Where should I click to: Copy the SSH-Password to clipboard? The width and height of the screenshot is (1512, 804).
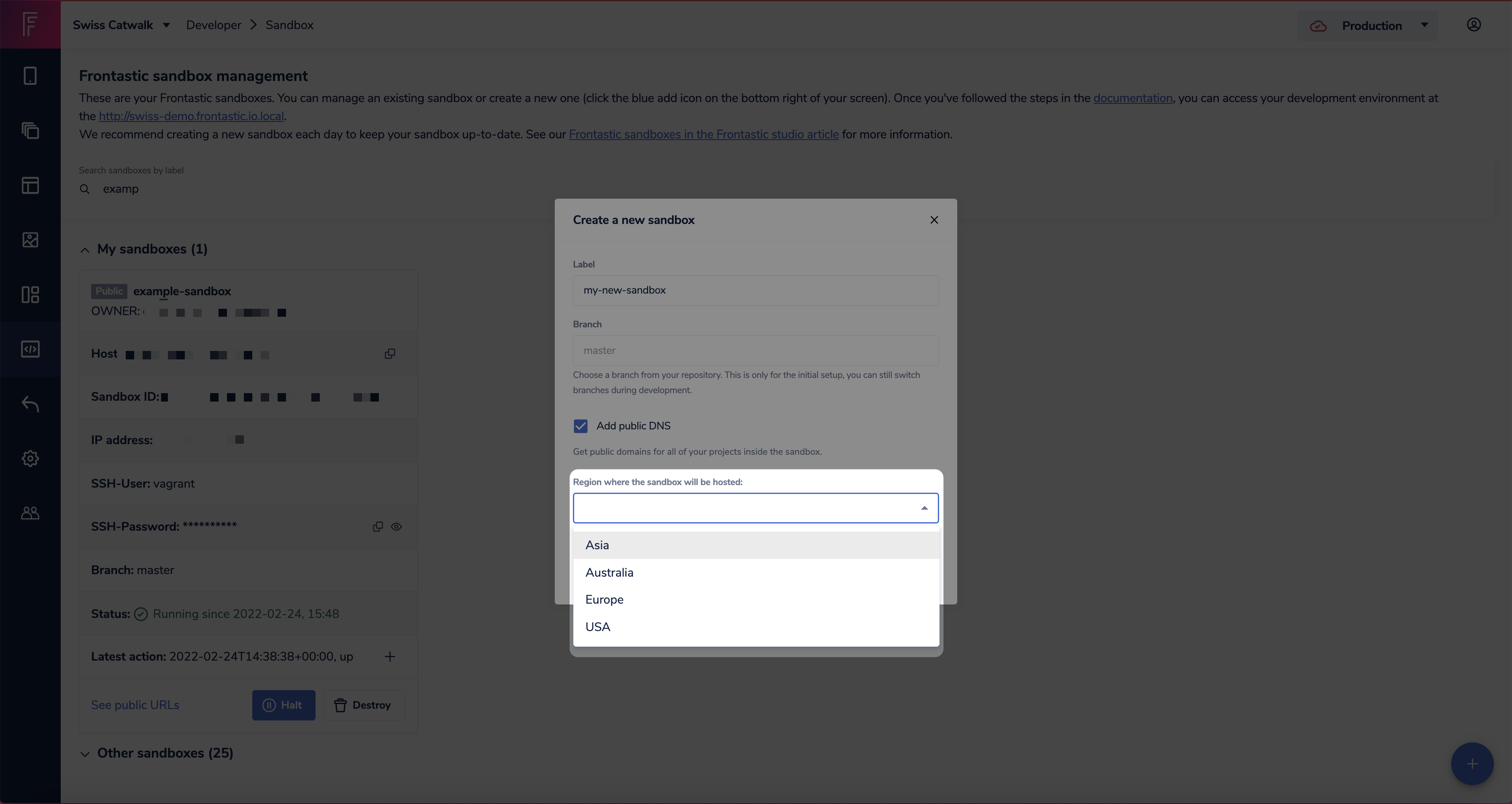pyautogui.click(x=378, y=526)
